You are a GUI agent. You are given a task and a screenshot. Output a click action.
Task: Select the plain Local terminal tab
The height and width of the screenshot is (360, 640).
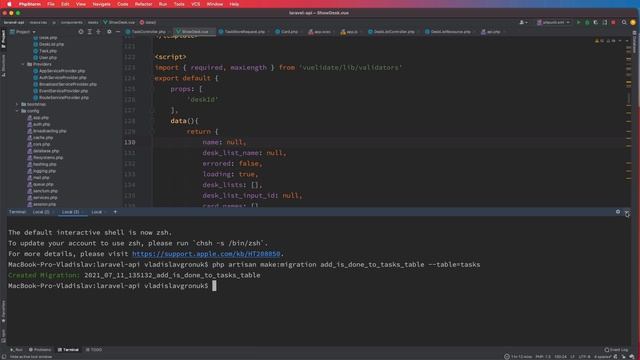point(97,212)
